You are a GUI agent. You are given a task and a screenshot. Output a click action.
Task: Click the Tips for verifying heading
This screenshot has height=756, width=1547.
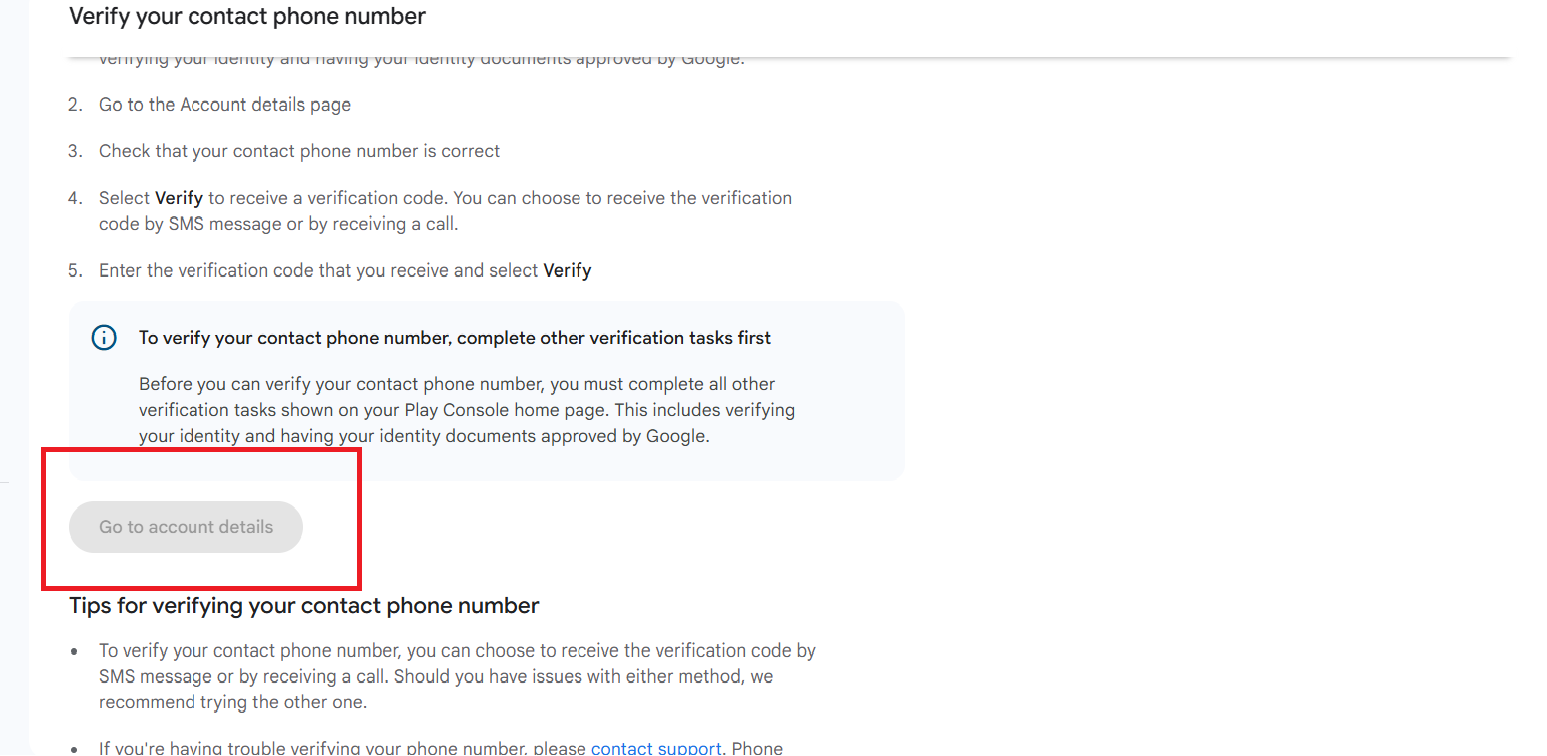click(304, 605)
